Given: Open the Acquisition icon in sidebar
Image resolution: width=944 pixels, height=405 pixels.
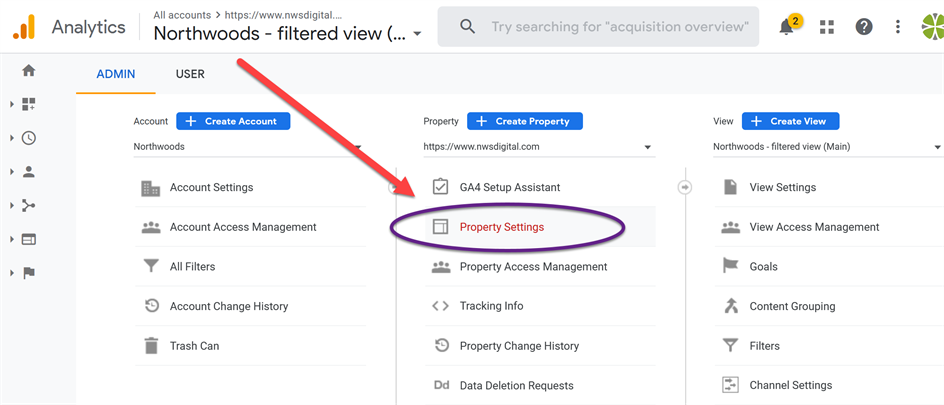Looking at the screenshot, I should pyautogui.click(x=28, y=205).
